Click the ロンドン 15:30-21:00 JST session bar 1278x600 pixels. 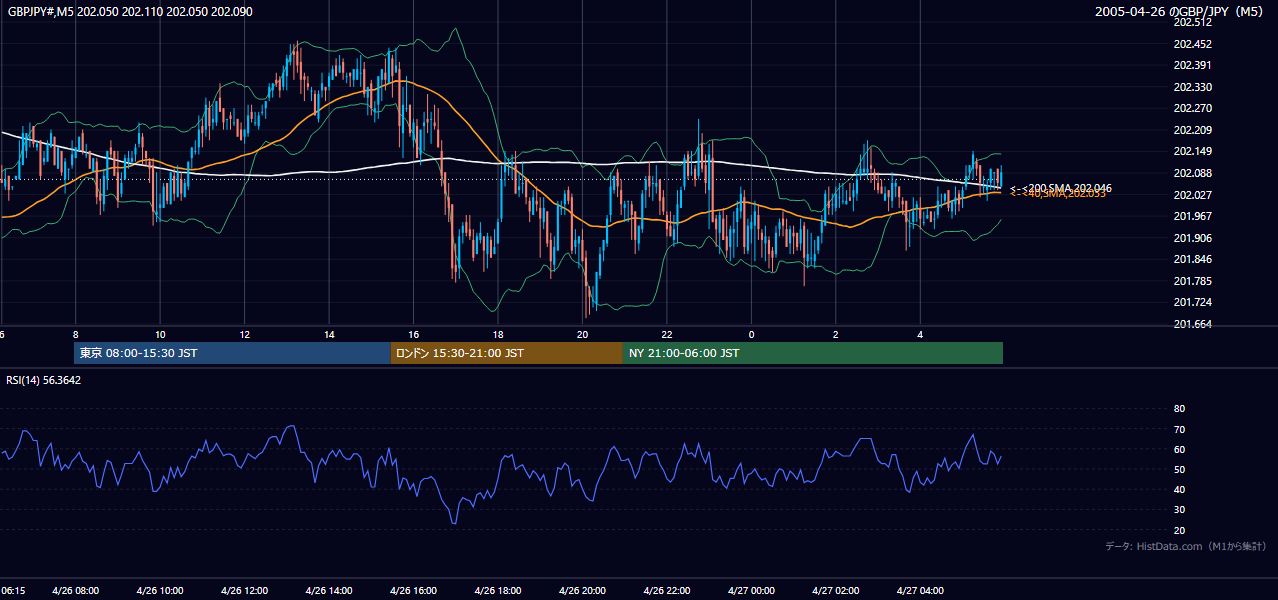click(507, 353)
